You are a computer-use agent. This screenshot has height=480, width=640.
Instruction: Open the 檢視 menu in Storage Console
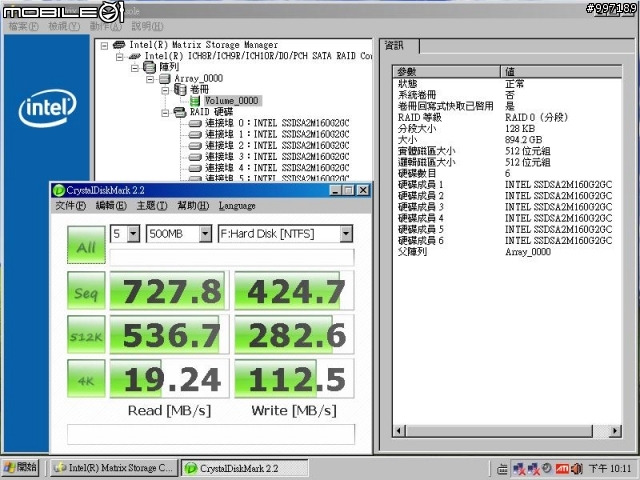64,27
